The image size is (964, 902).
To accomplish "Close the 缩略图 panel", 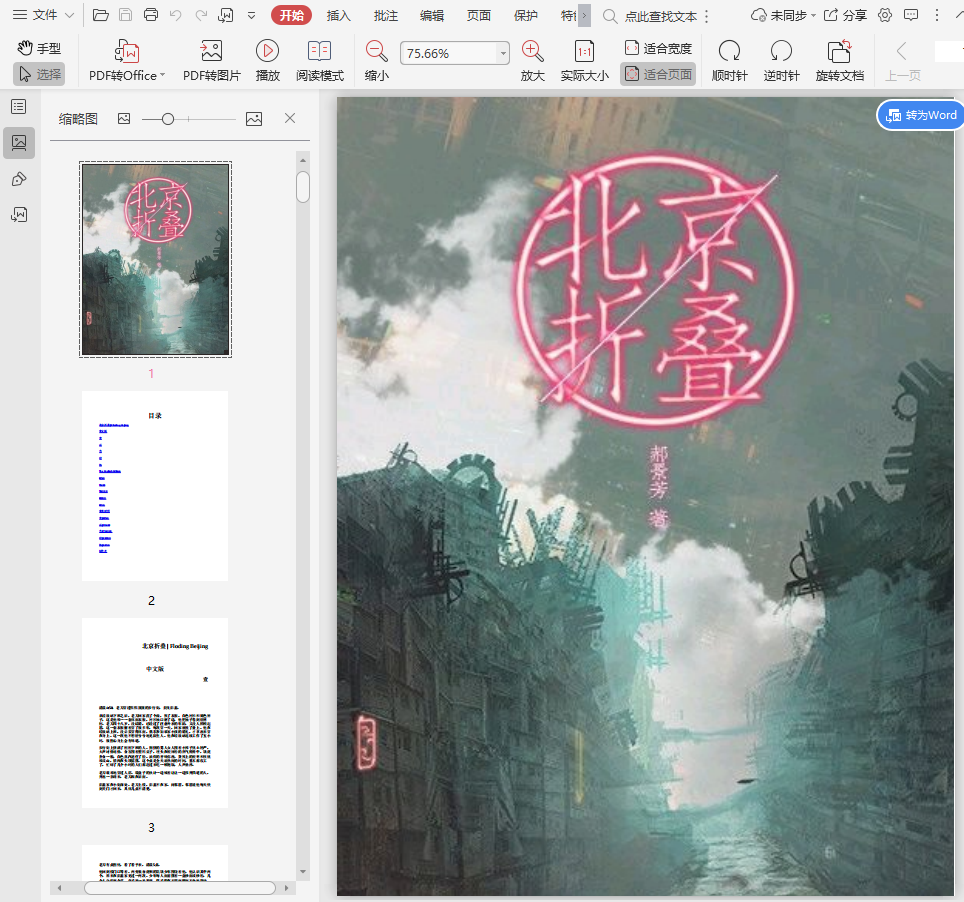I will click(x=290, y=118).
